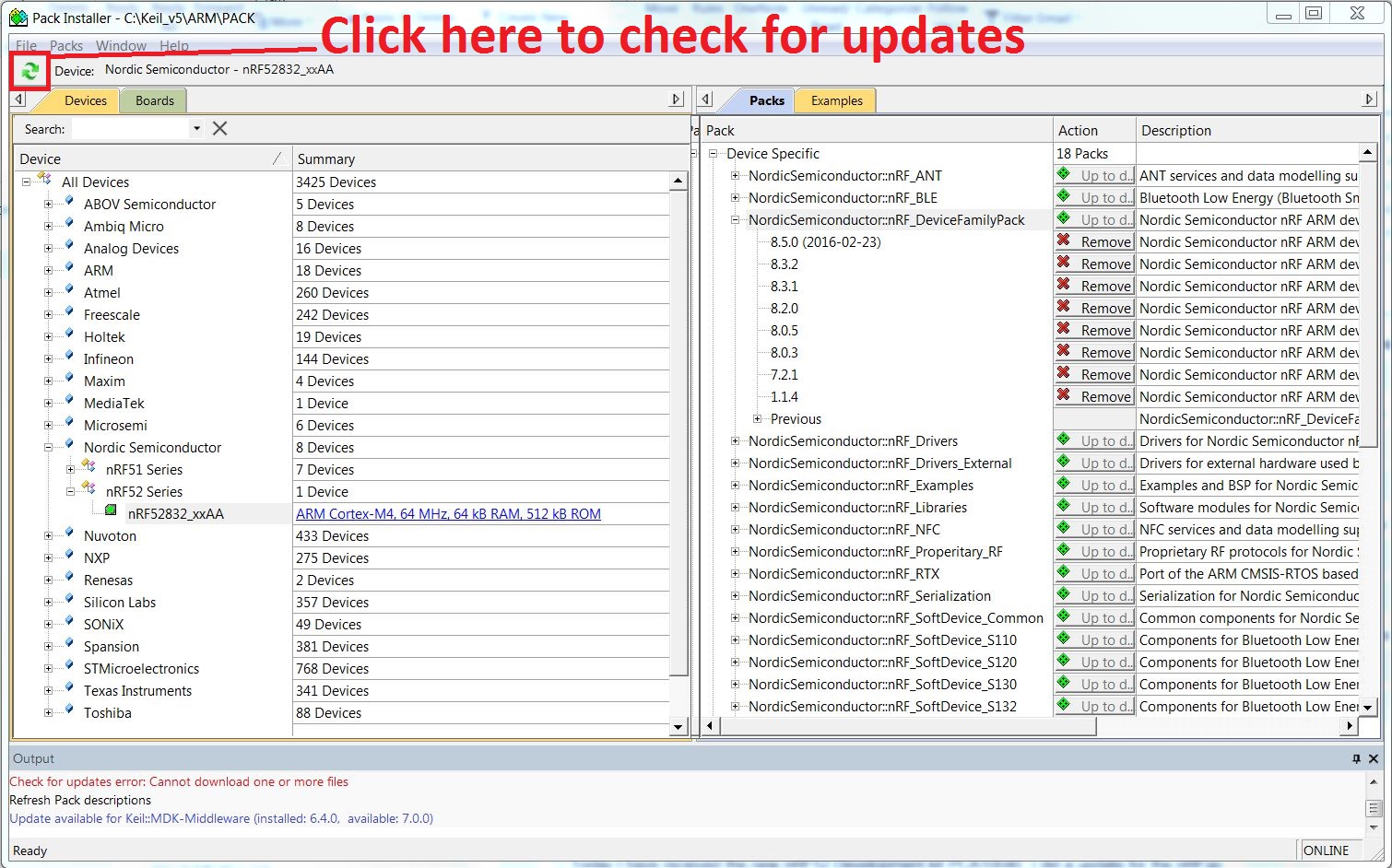Expand the nRF51 Series node
Image resolution: width=1392 pixels, height=868 pixels.
pos(71,469)
